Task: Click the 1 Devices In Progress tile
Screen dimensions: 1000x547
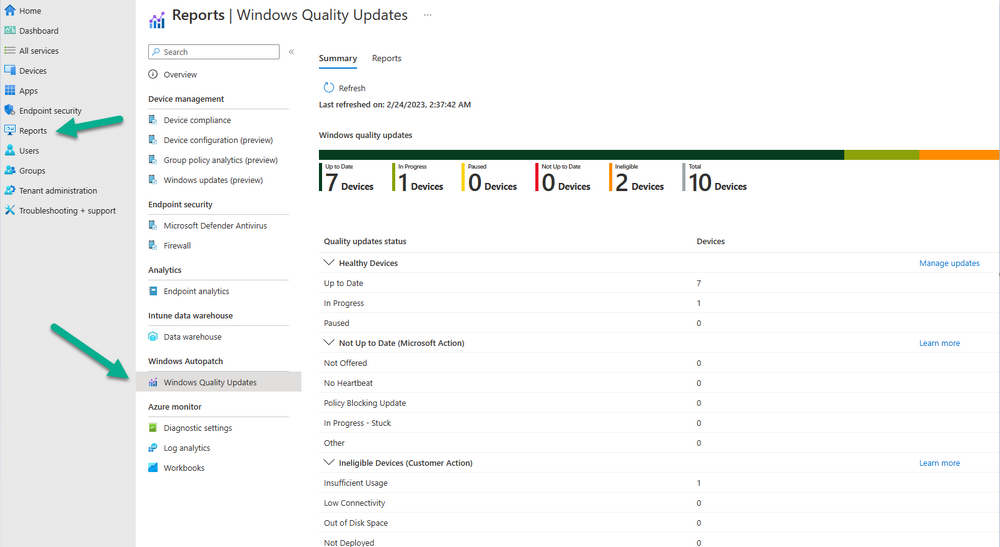Action: pos(418,177)
